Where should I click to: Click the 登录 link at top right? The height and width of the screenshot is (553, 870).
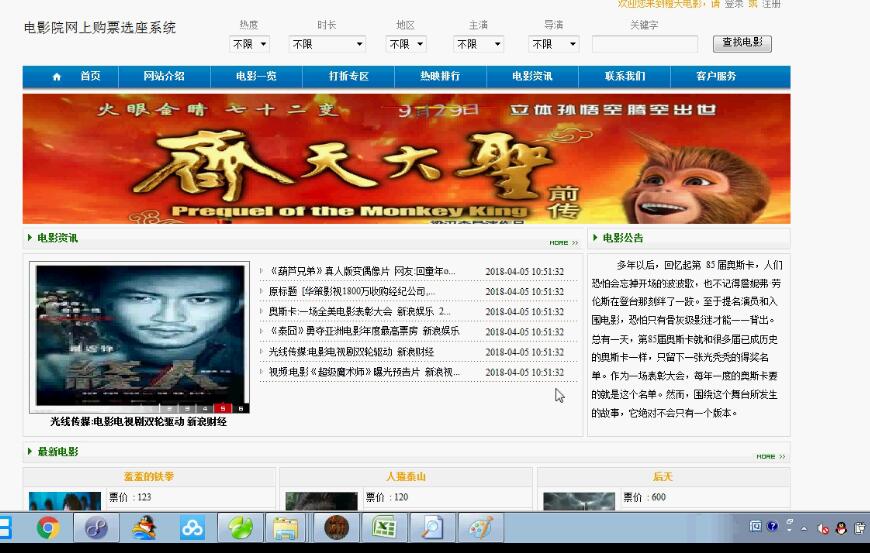tap(734, 4)
